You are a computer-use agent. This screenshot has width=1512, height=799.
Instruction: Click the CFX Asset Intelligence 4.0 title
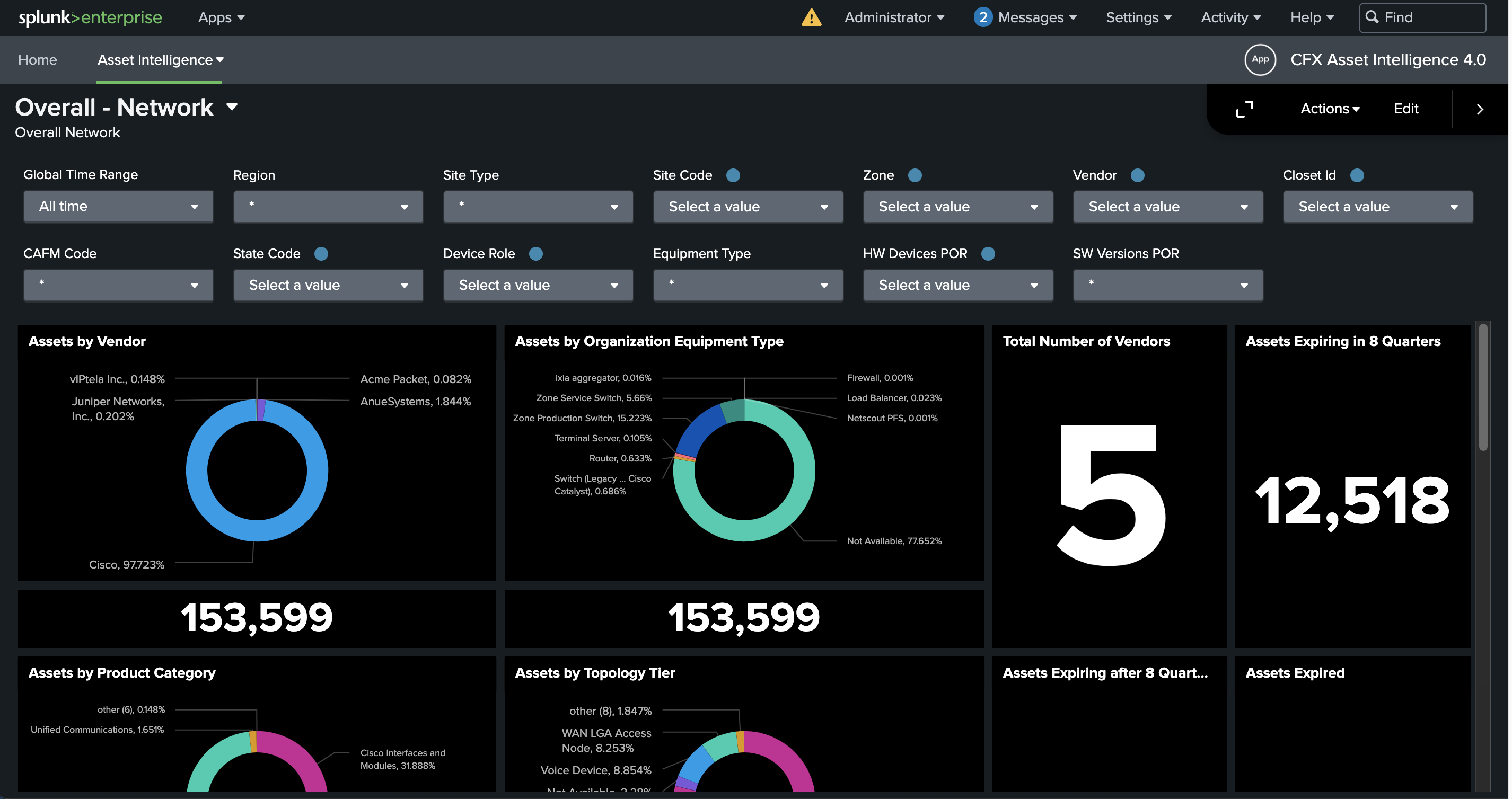(1387, 60)
